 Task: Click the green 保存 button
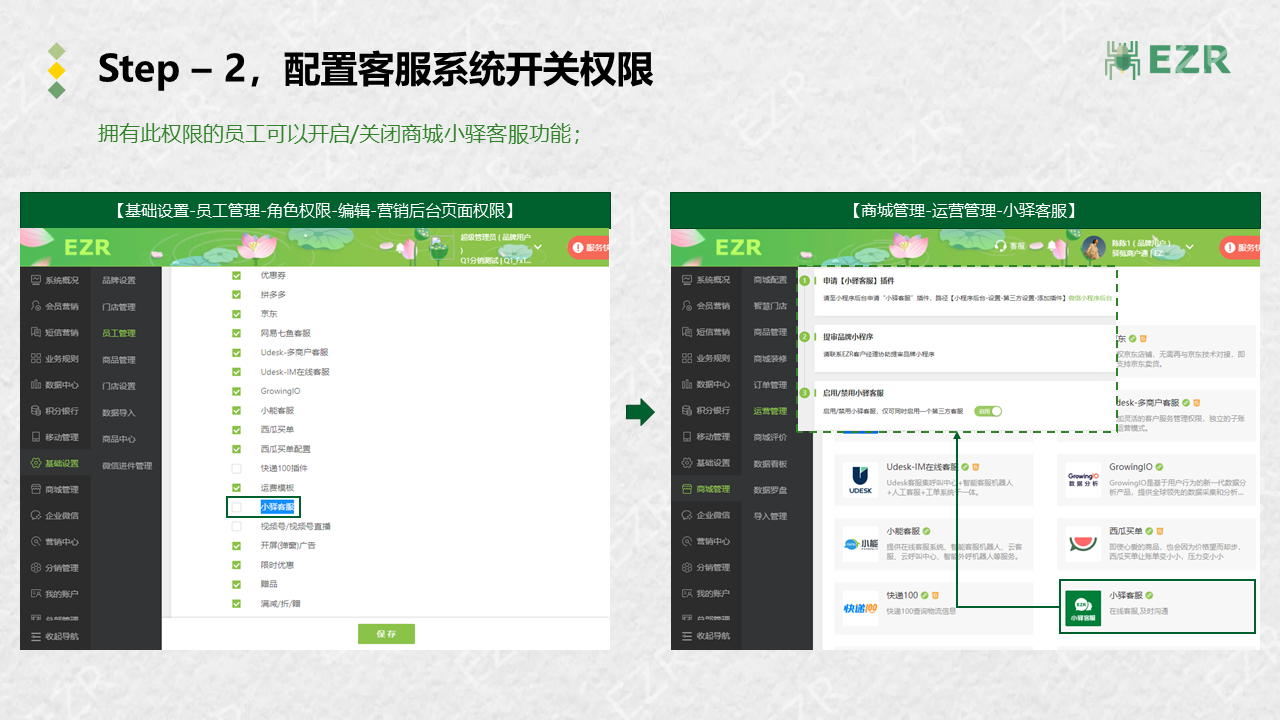point(386,634)
